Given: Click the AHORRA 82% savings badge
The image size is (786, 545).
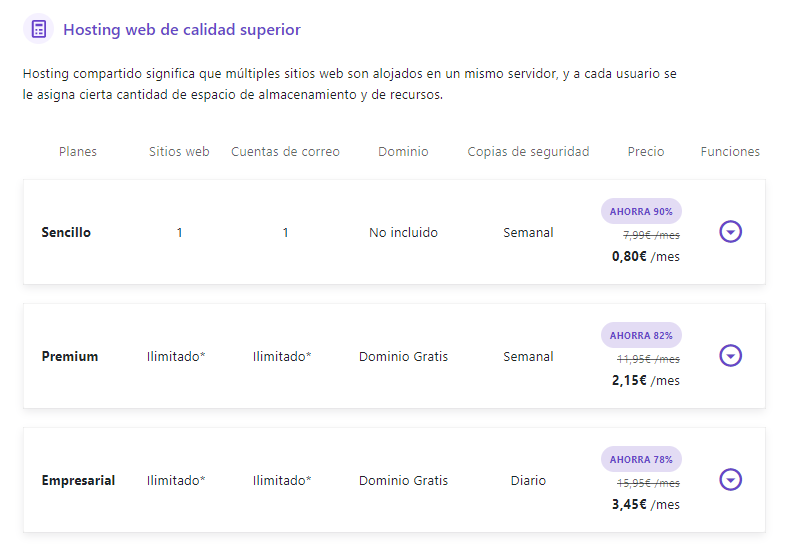Looking at the screenshot, I should tap(641, 335).
